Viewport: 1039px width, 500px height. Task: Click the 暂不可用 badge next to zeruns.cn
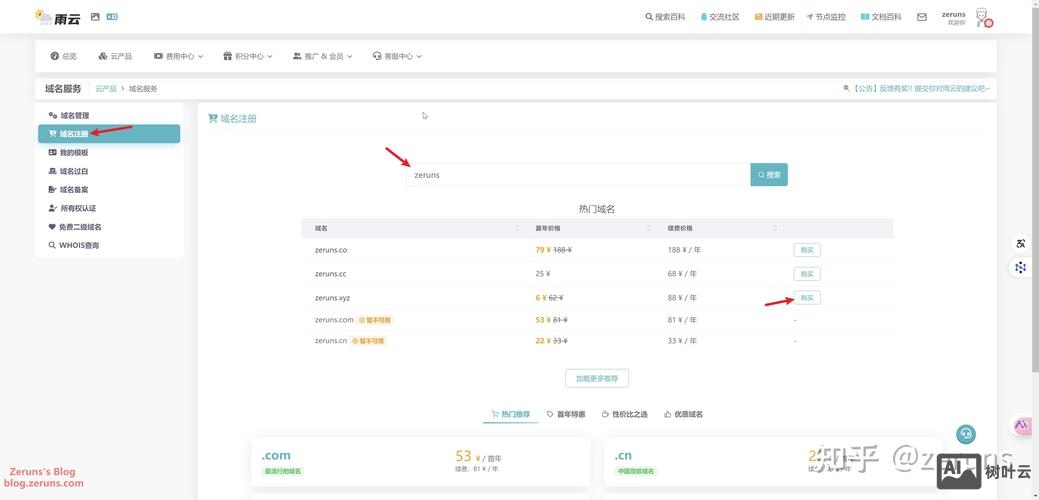368,341
